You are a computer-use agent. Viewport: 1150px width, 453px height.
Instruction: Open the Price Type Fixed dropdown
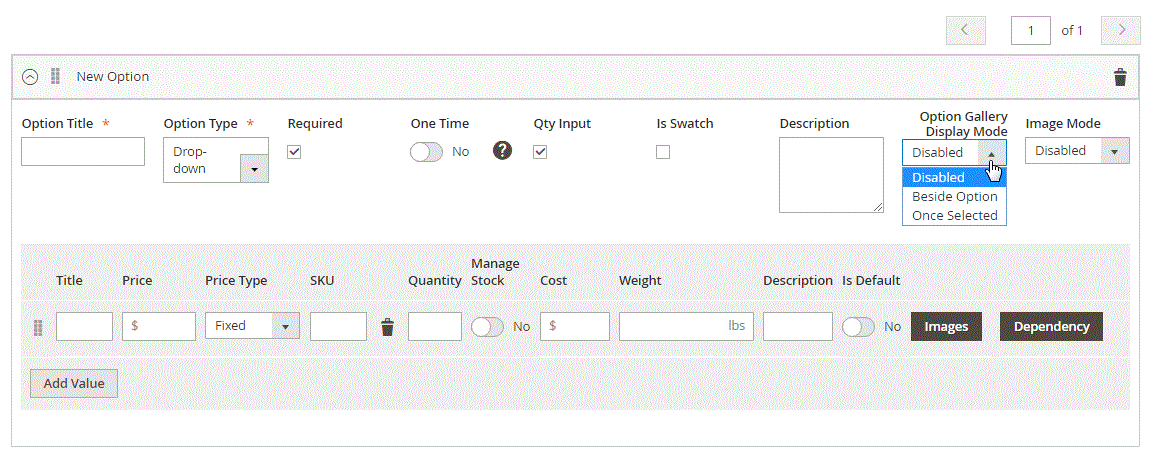(252, 326)
